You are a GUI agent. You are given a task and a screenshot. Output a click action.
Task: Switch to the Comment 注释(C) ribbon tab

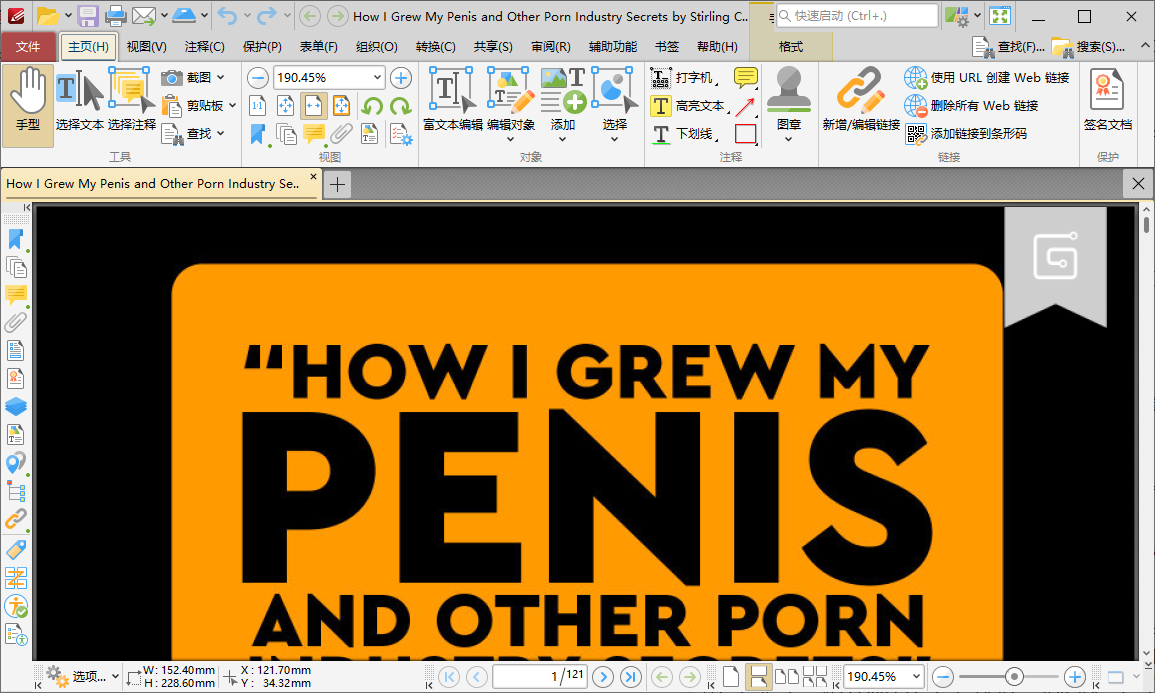(x=204, y=47)
